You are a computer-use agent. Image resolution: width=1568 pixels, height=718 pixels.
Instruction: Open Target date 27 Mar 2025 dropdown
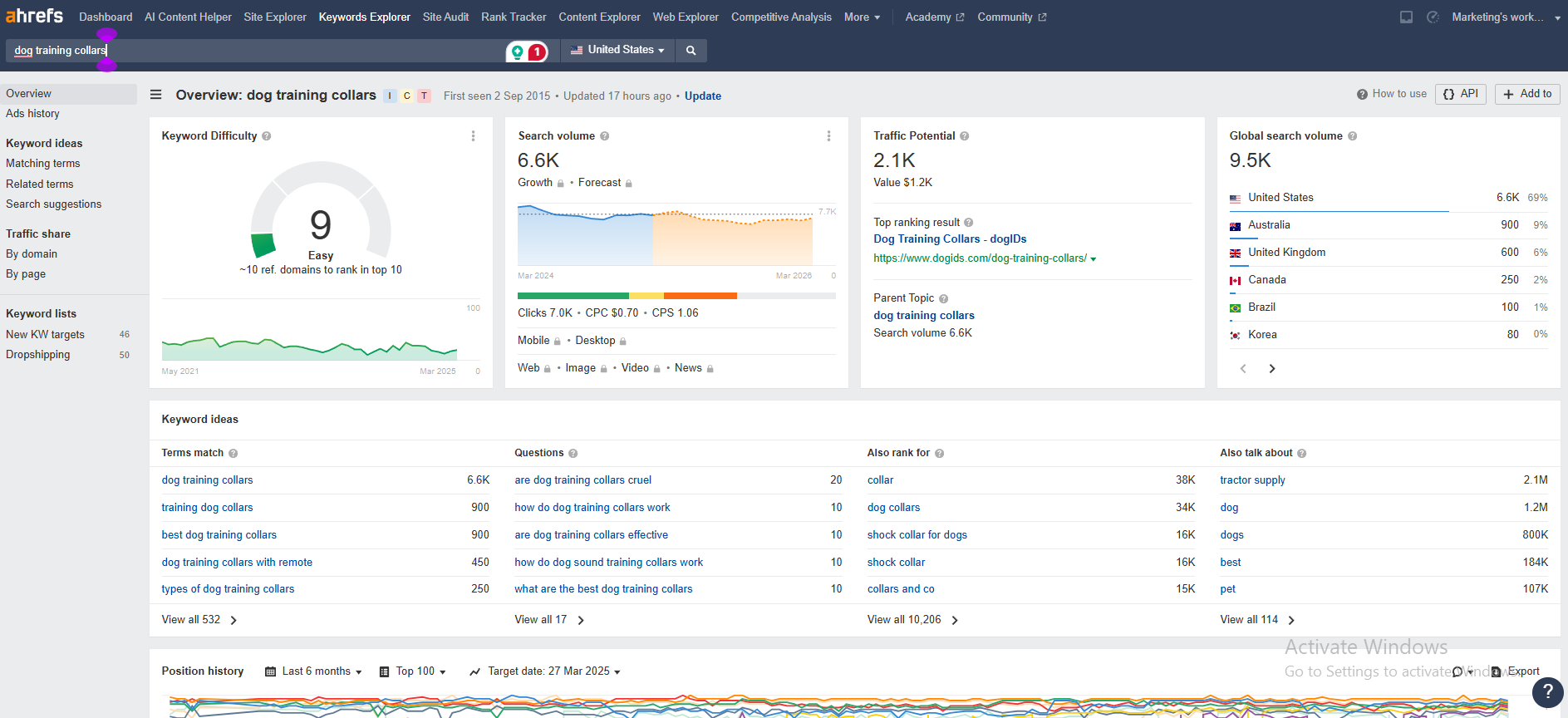545,671
